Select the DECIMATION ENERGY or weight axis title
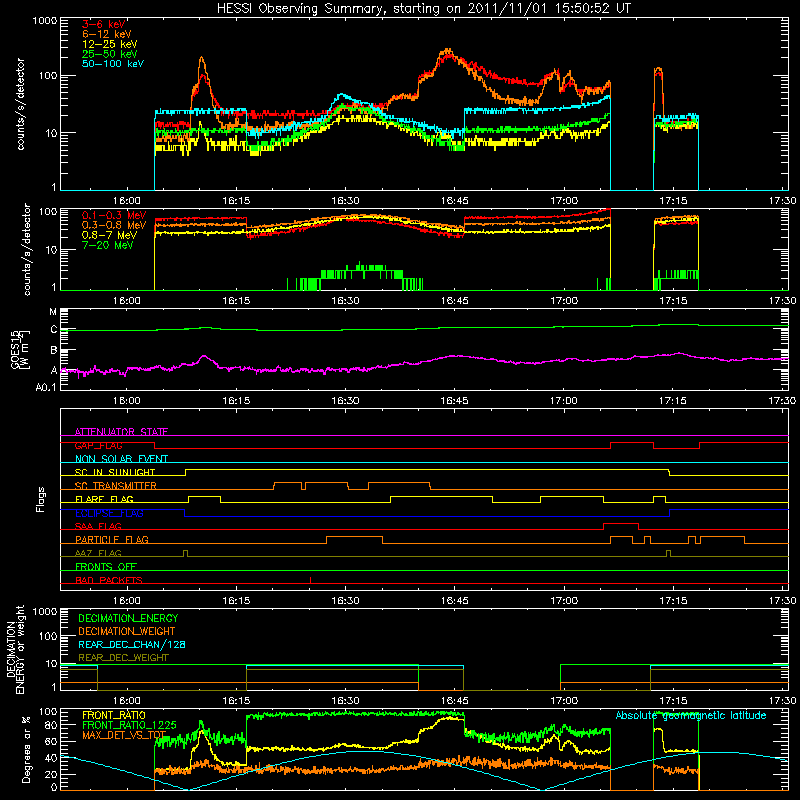The width and height of the screenshot is (800, 800). click(16, 650)
